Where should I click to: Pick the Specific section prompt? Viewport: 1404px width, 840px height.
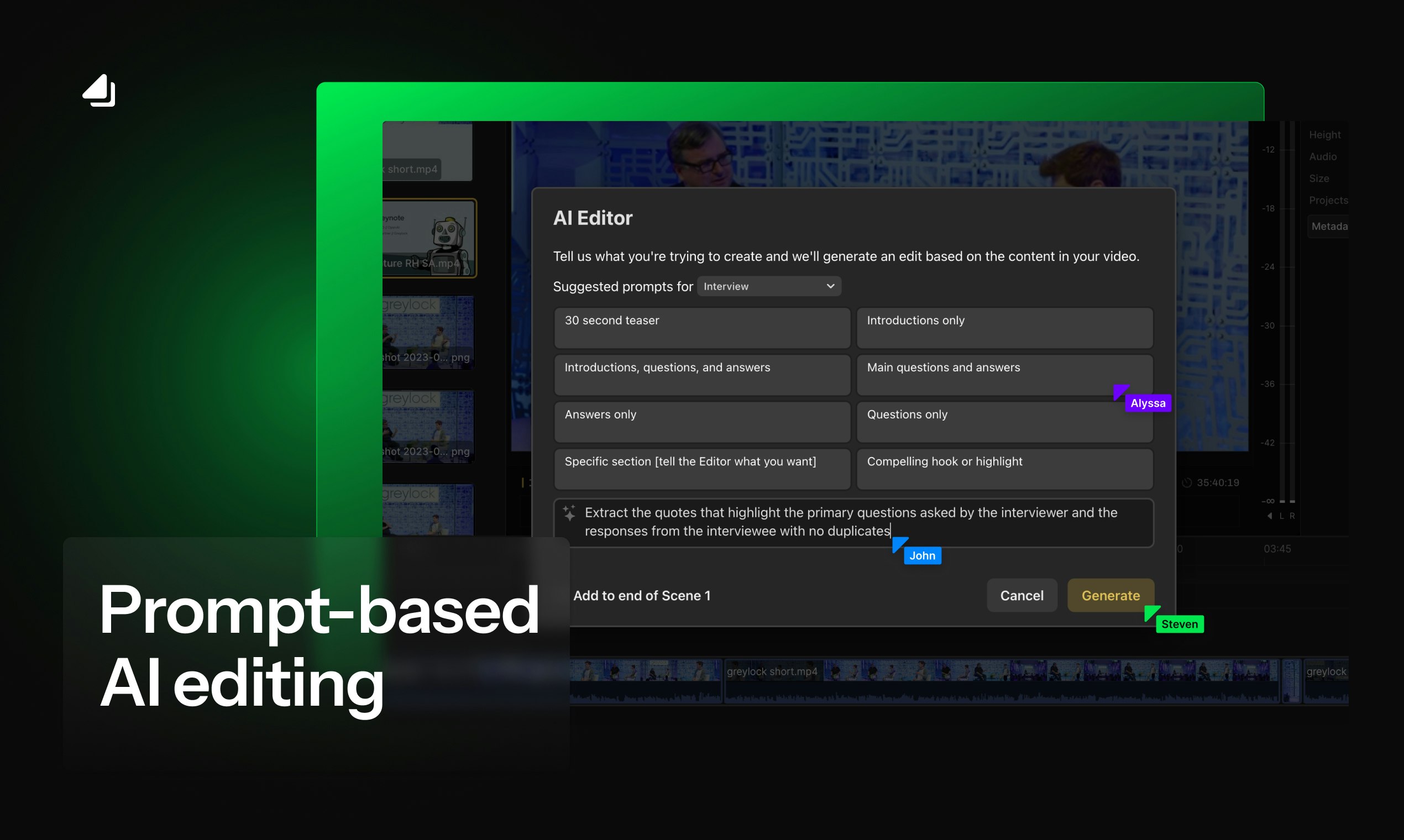[701, 469]
